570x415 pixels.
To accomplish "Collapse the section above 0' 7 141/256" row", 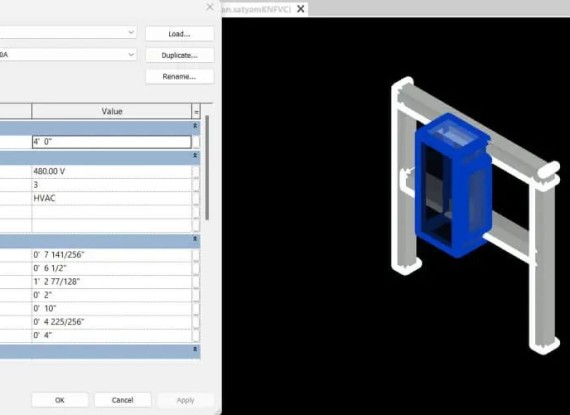I will point(195,239).
